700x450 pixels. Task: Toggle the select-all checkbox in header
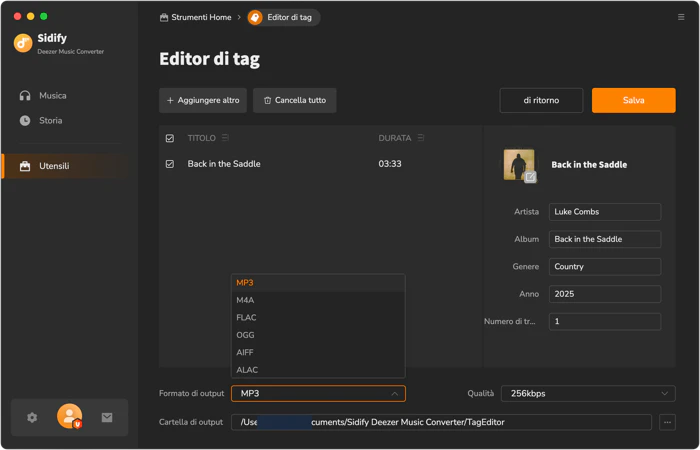(170, 138)
